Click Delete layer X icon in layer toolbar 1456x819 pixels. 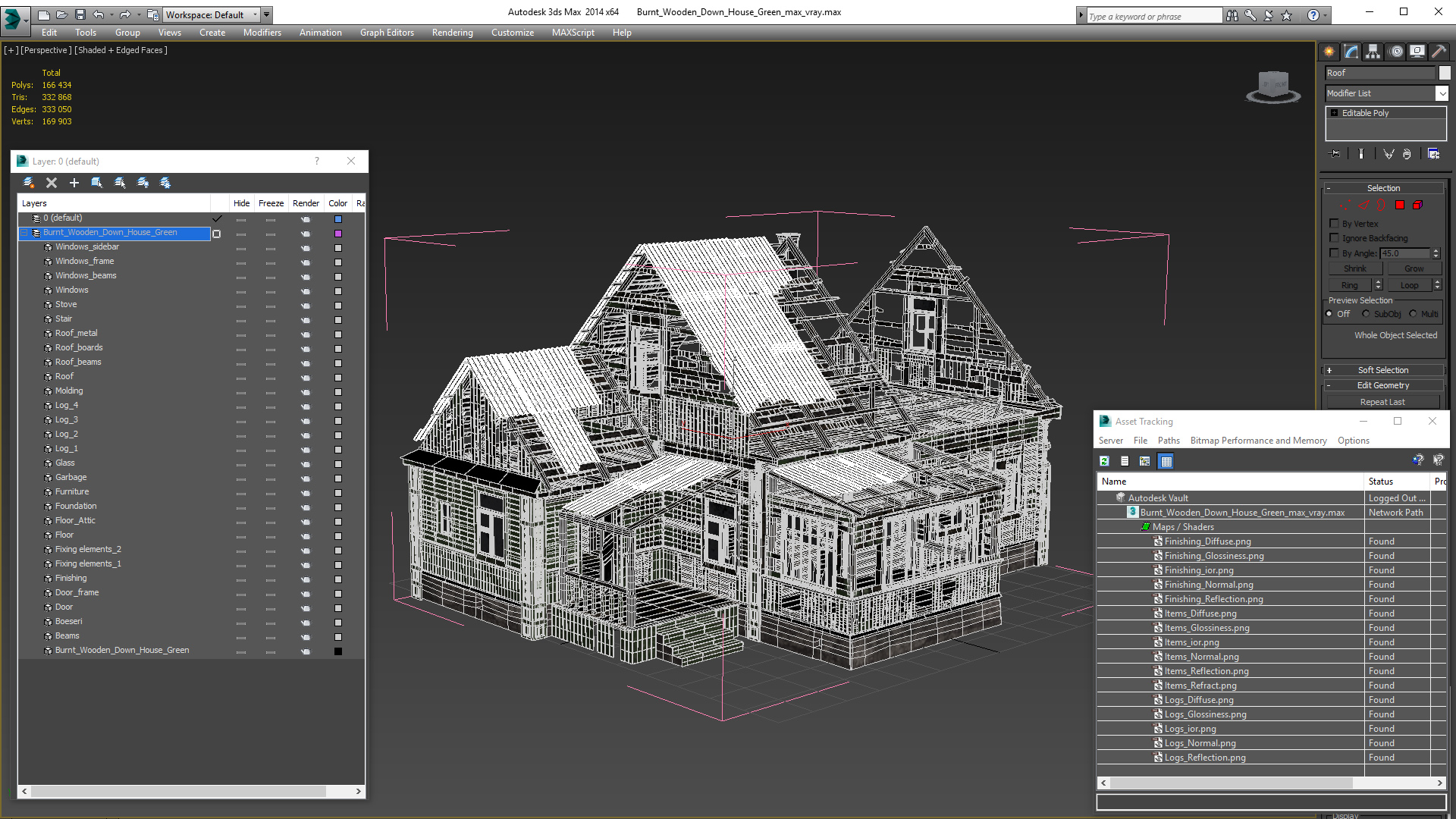coord(52,183)
